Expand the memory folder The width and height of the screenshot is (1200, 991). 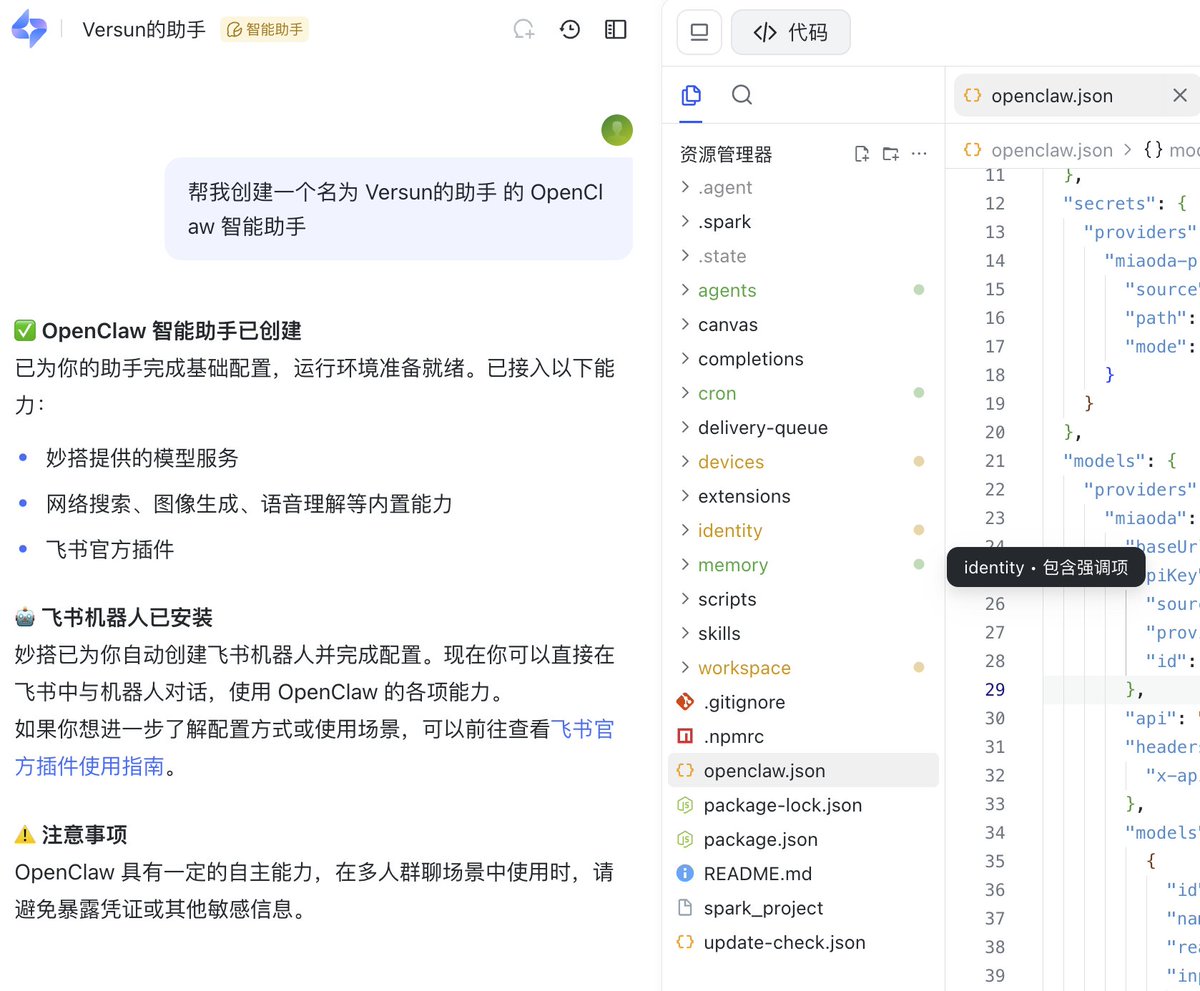tap(803, 565)
